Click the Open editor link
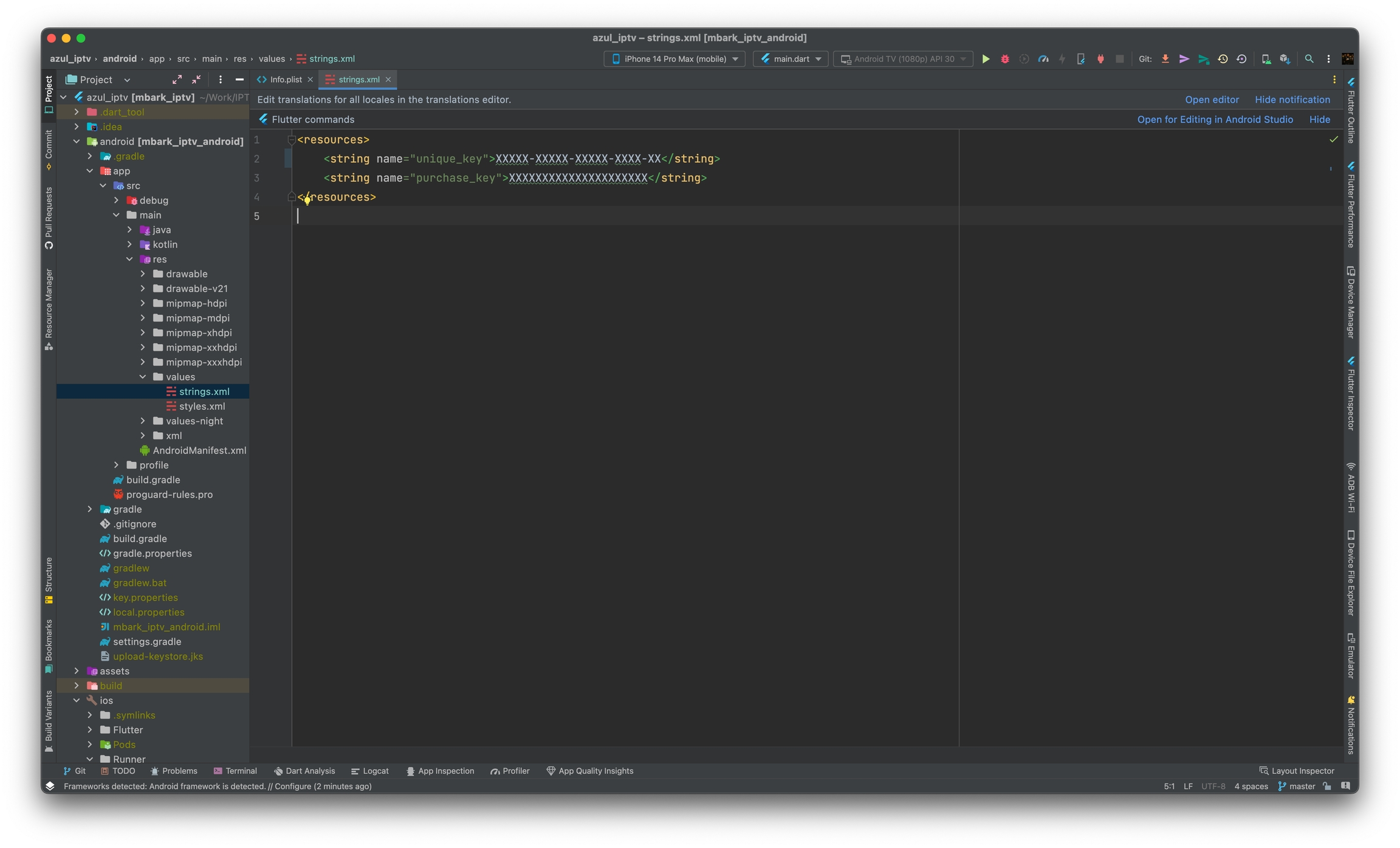 [x=1211, y=100]
